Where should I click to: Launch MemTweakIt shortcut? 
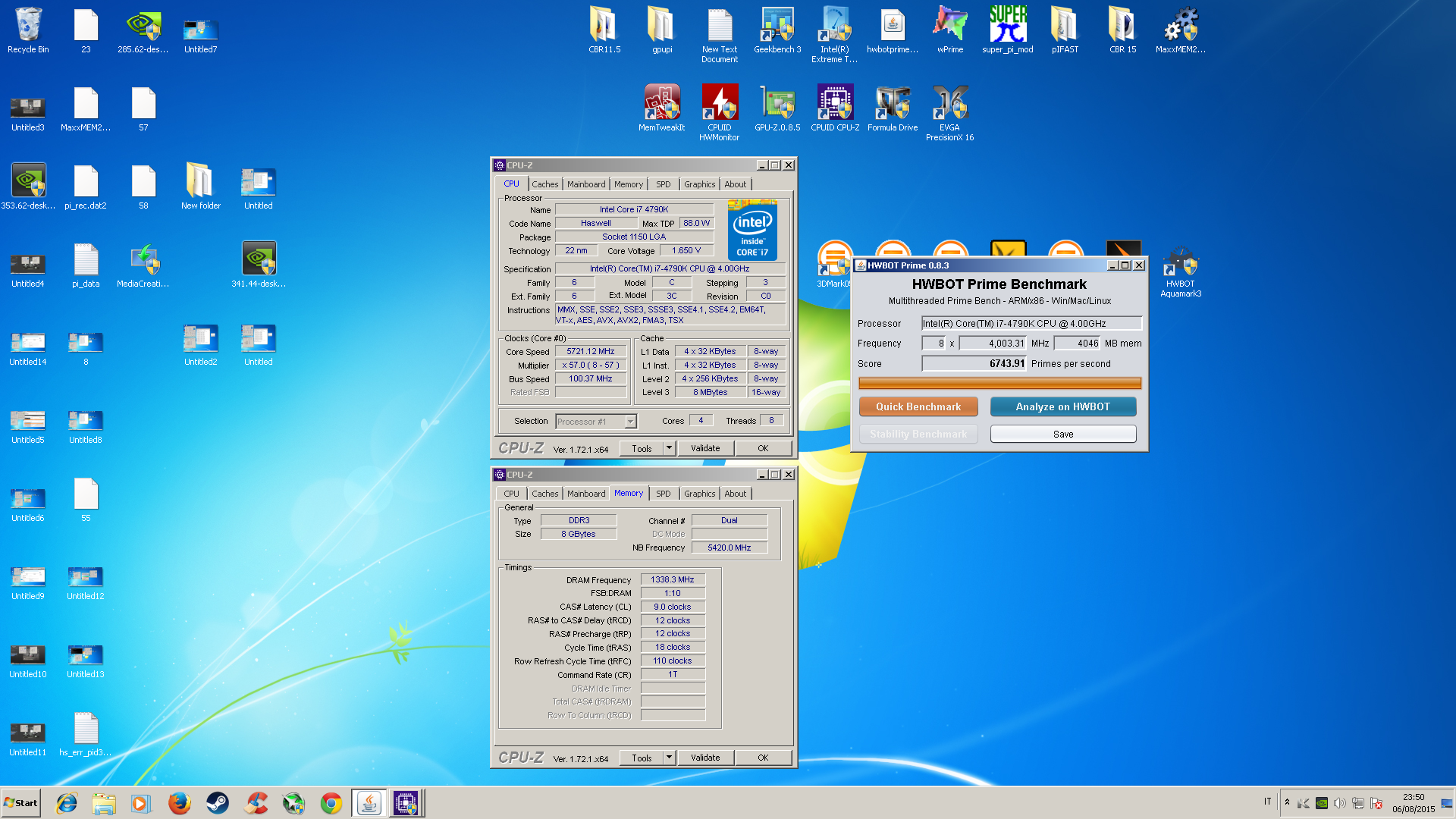662,109
